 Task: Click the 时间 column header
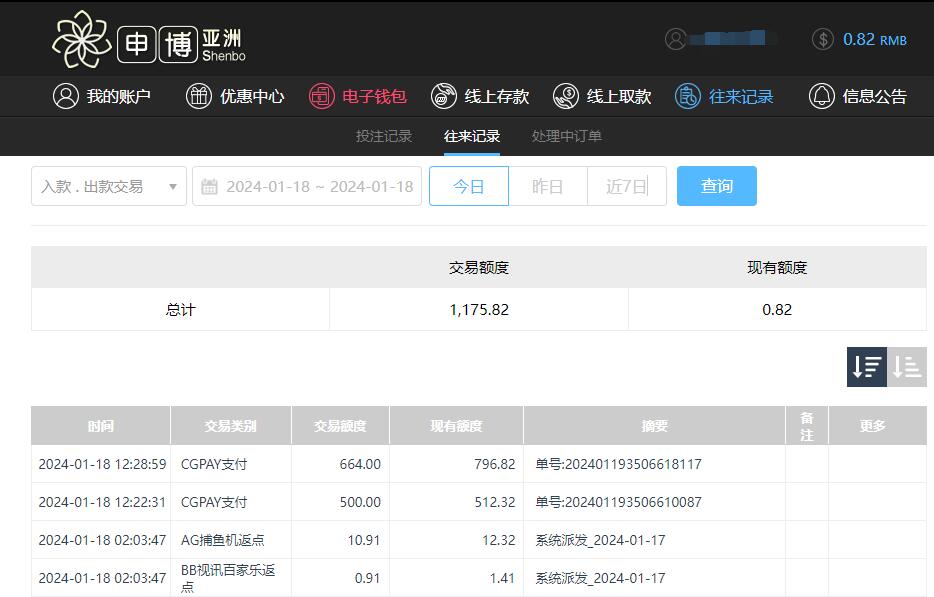[101, 426]
